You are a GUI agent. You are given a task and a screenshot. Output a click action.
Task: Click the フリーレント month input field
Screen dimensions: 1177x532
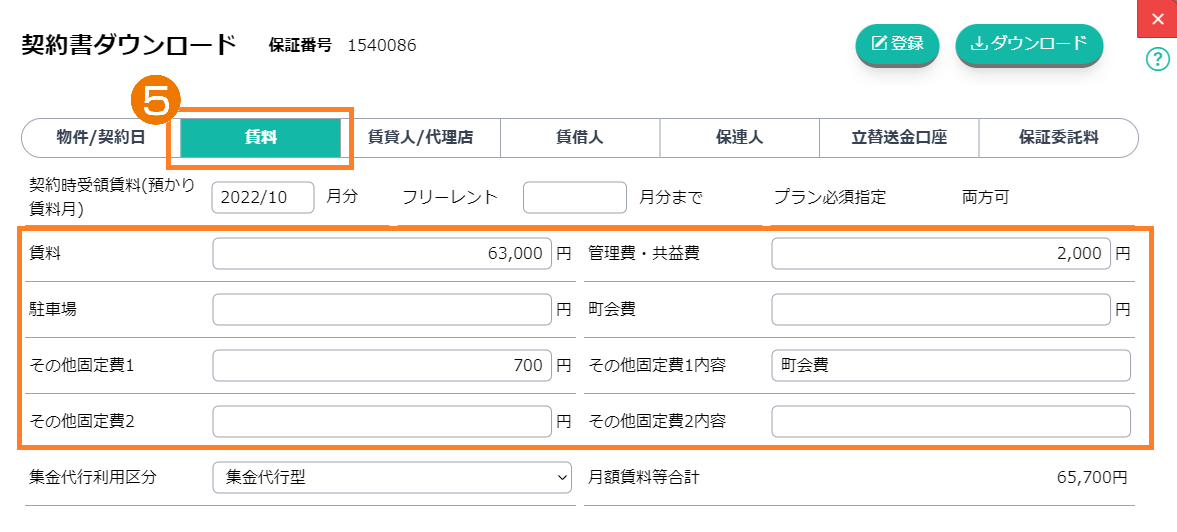(x=575, y=198)
